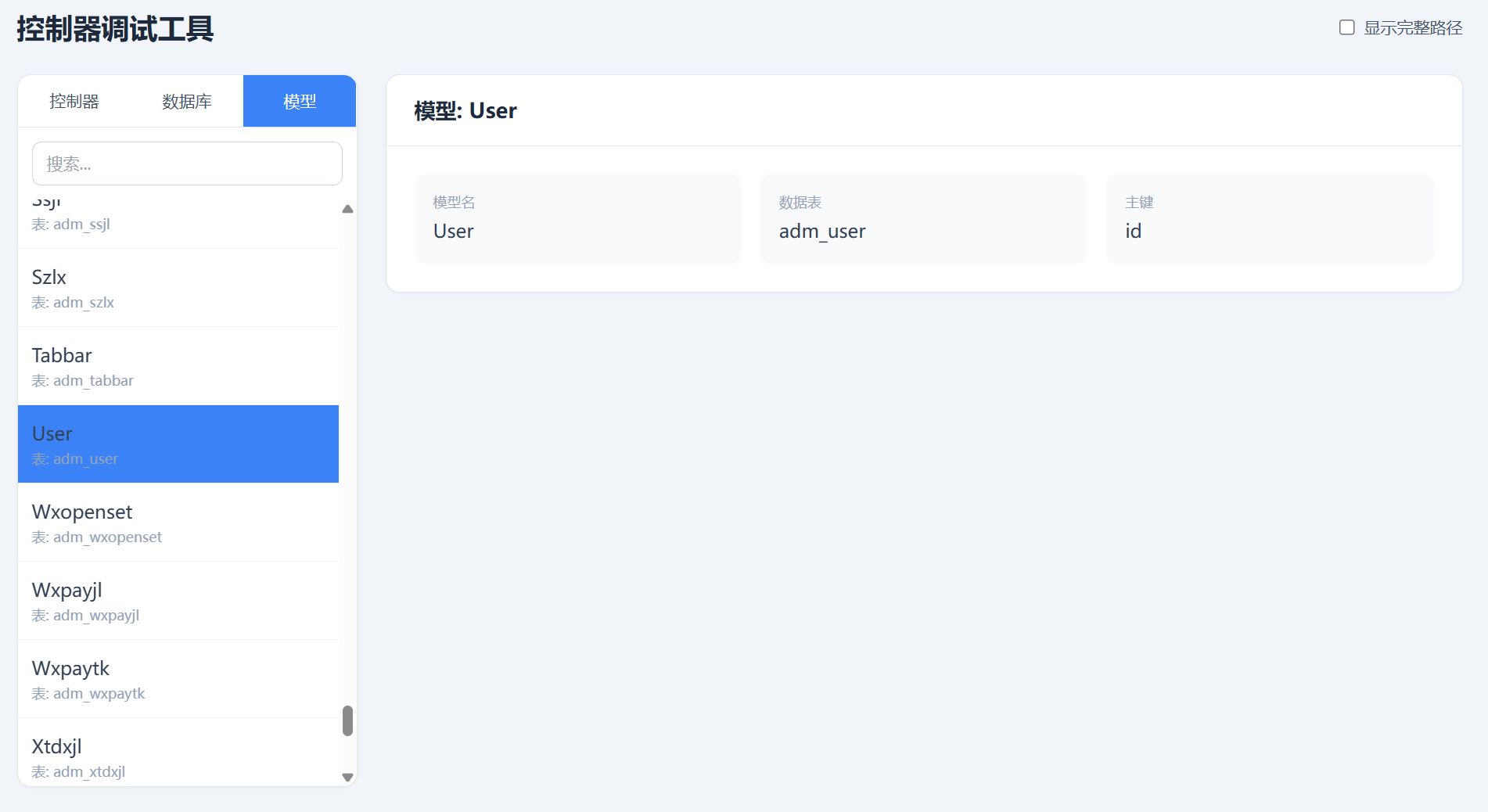The image size is (1488, 812).
Task: Choose the Wxopenset model
Action: [178, 523]
